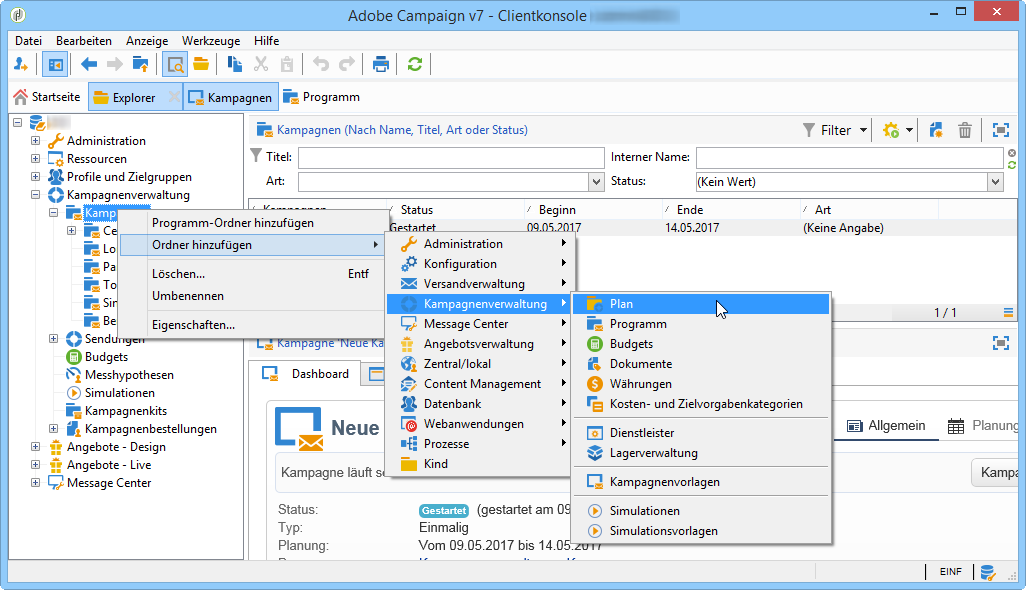This screenshot has width=1028, height=594.
Task: Select Umbenennen in the context menu
Action: pyautogui.click(x=188, y=296)
